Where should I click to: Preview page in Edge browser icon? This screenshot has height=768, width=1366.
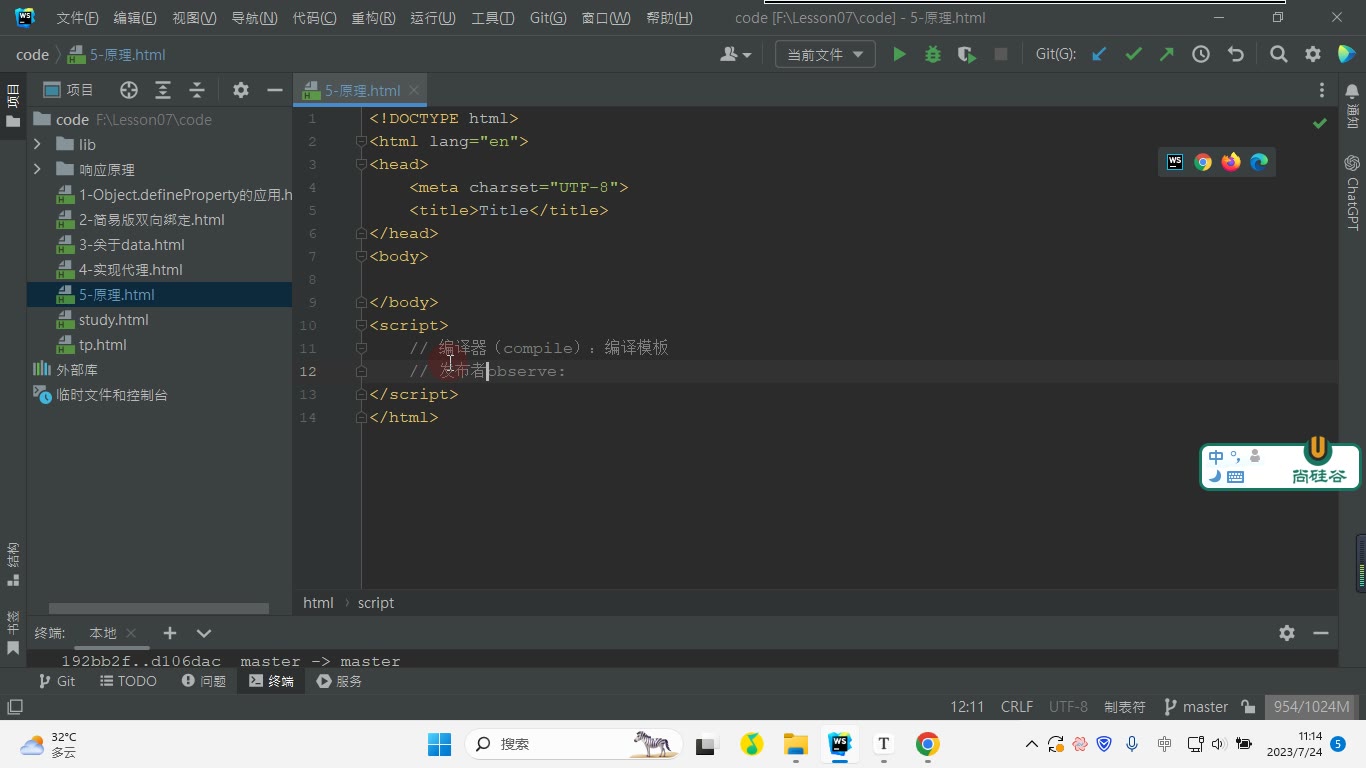coord(1259,162)
